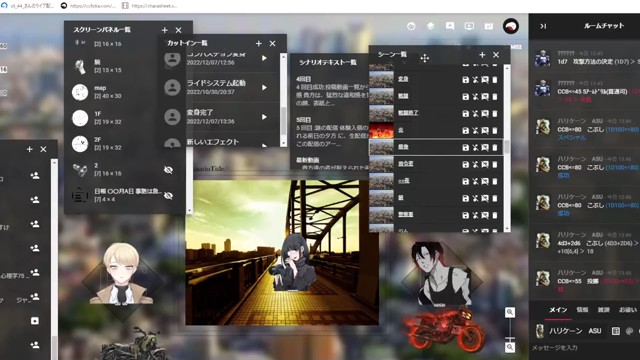Play the ライドシステム起動 cut-in

click(264, 87)
